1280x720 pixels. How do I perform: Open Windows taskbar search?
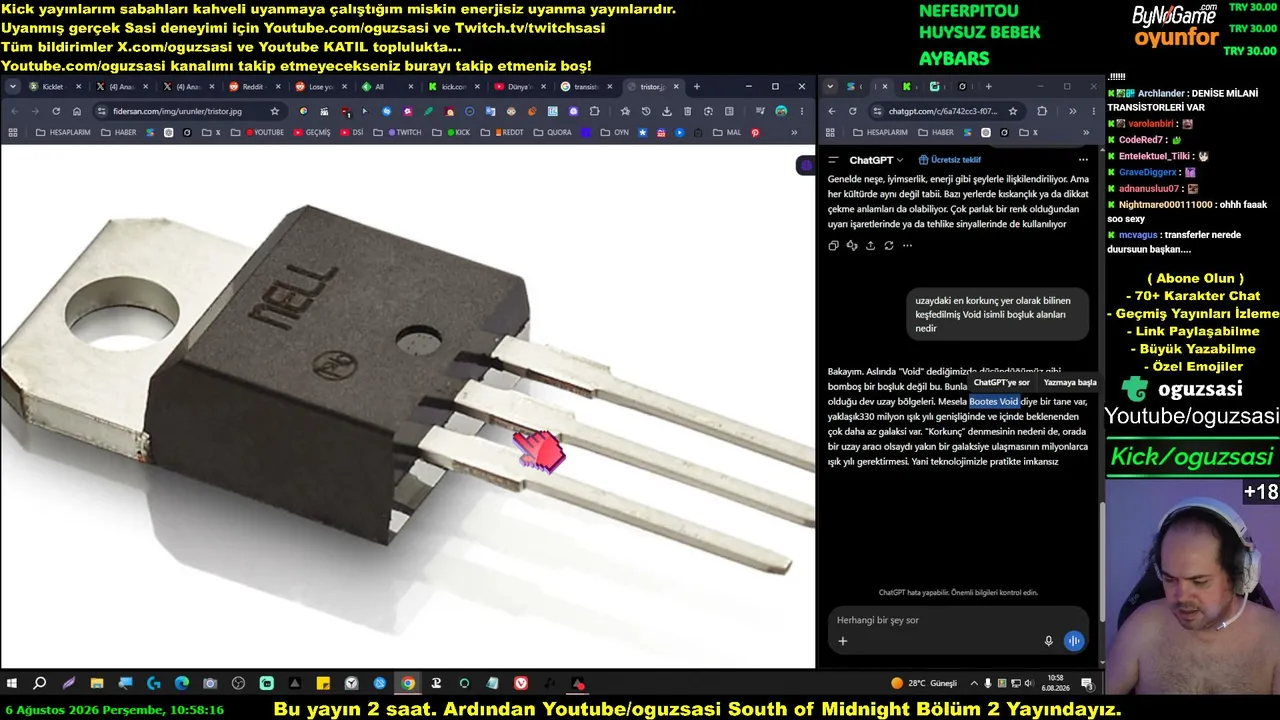[40, 684]
